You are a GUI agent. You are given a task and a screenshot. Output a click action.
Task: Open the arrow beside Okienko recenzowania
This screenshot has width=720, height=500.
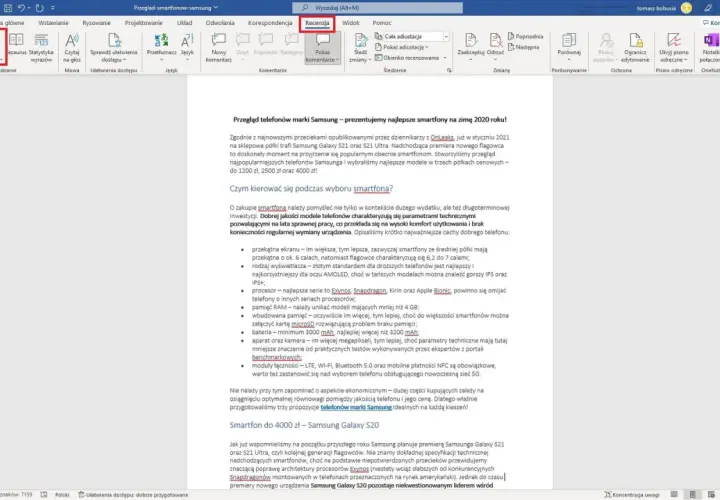[444, 58]
